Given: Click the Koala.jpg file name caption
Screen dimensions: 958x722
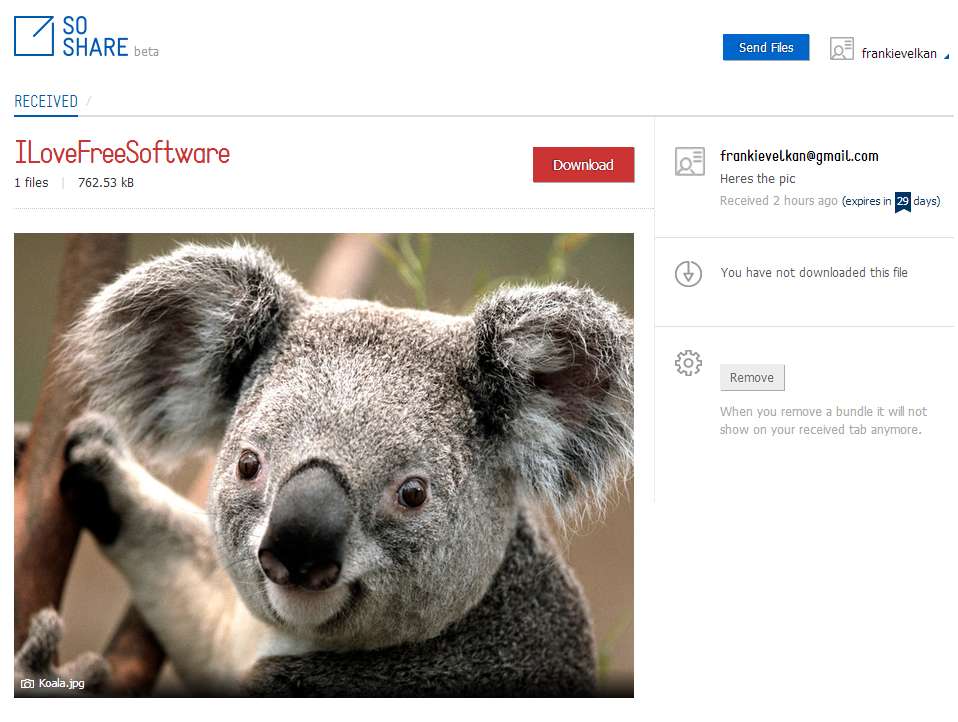Looking at the screenshot, I should coord(62,683).
